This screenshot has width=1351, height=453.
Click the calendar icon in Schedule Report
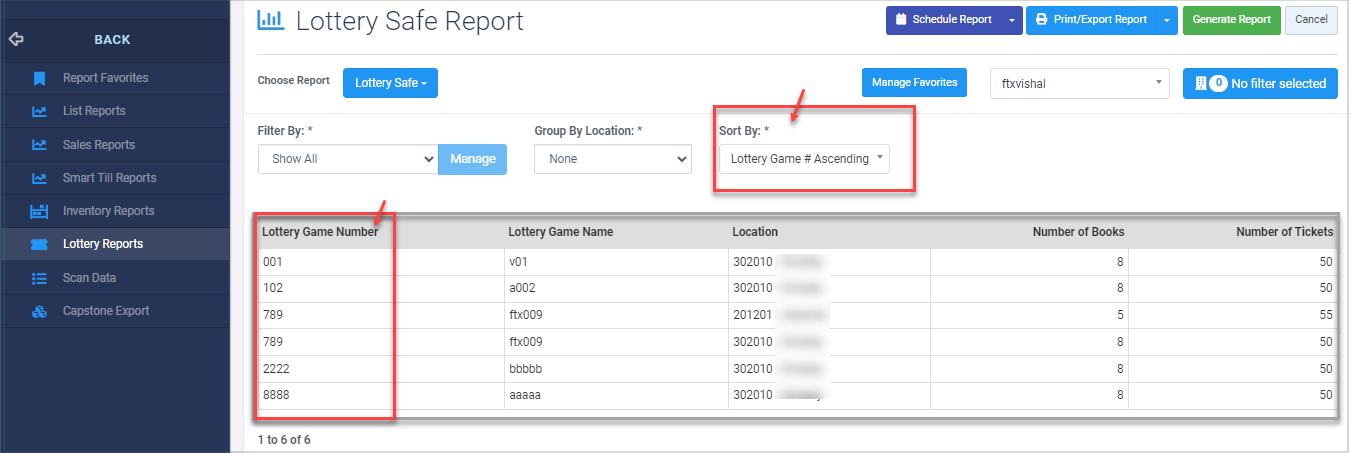tap(901, 19)
